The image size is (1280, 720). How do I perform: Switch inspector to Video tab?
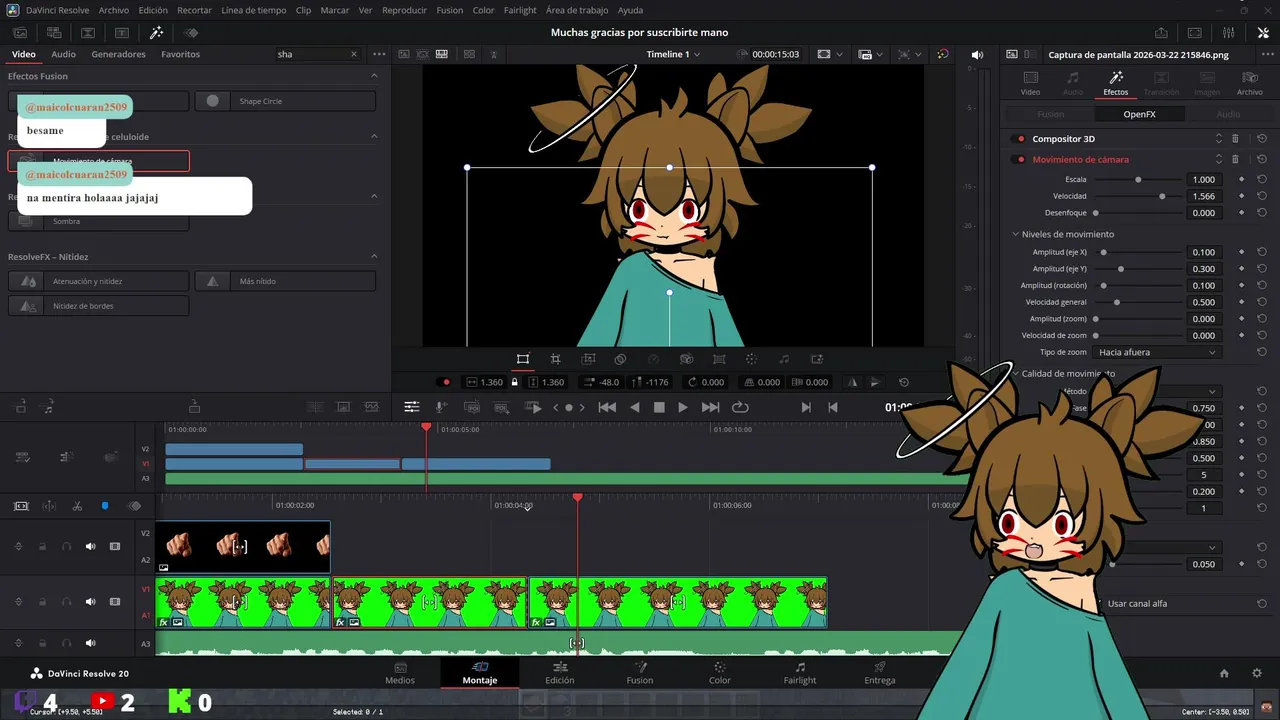[1030, 83]
